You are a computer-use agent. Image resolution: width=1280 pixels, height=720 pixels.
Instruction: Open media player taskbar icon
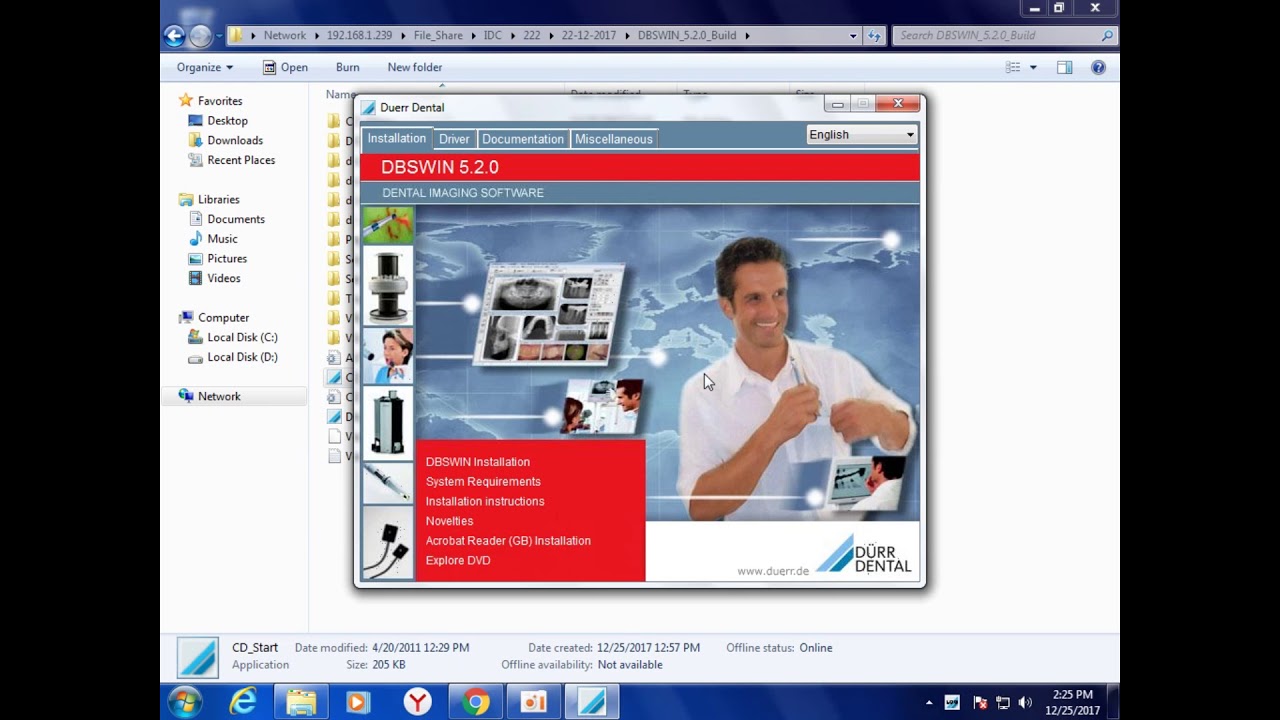[358, 702]
